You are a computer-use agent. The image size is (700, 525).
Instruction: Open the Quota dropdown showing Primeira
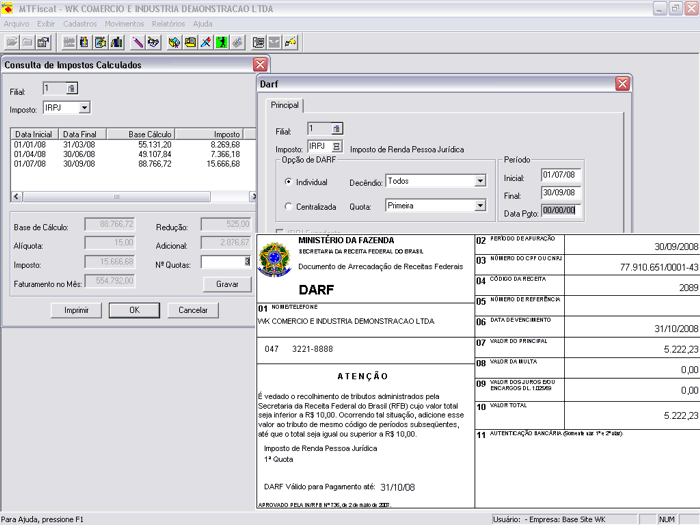(480, 207)
